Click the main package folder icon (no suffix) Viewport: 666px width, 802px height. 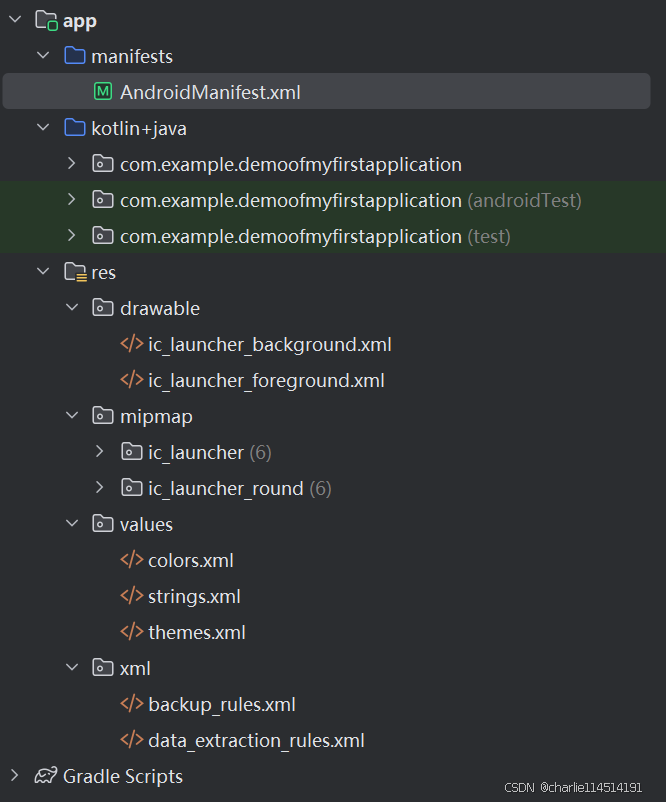click(103, 164)
